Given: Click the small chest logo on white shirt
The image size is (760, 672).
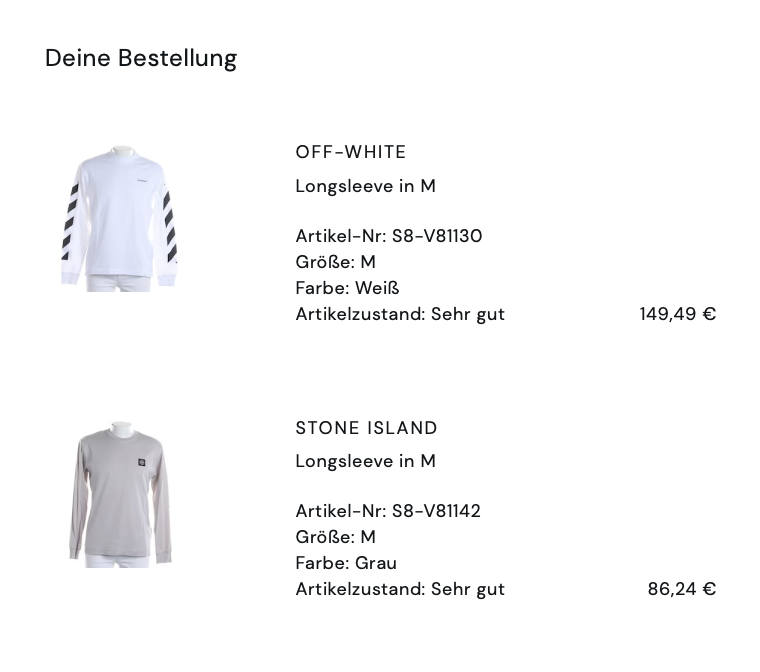Looking at the screenshot, I should 143,182.
